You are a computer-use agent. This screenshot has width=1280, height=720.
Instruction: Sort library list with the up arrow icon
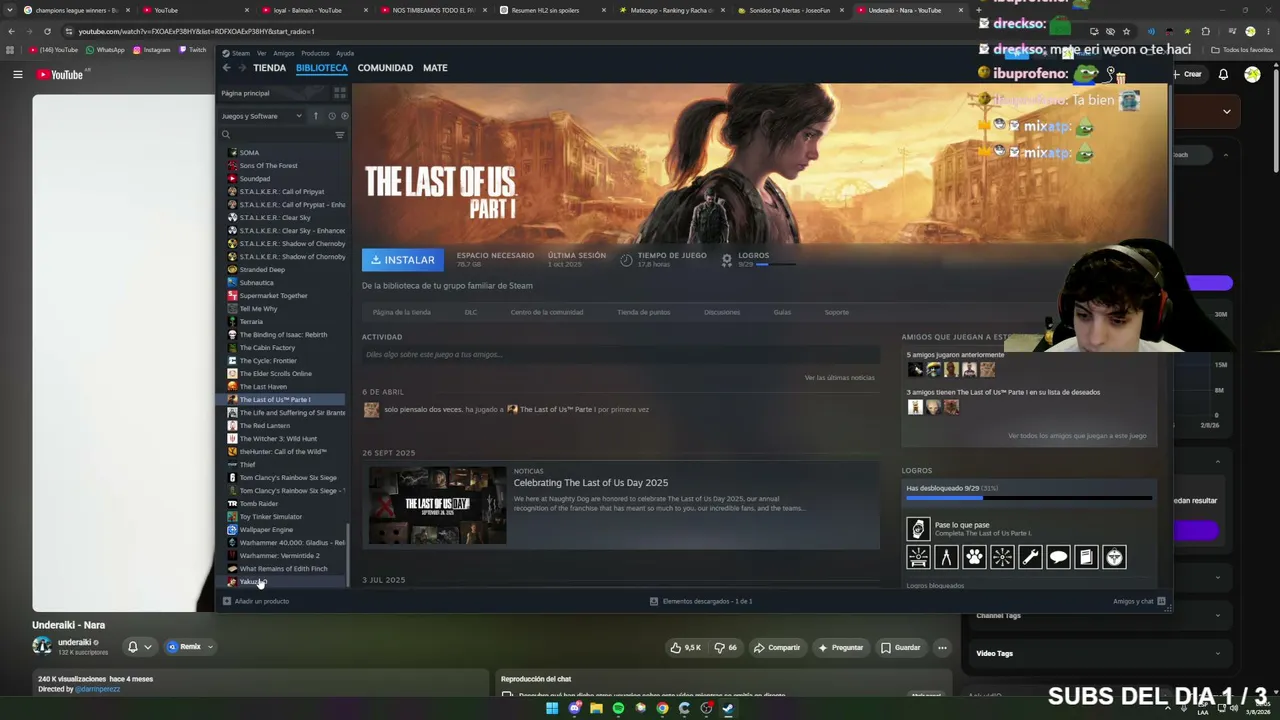point(315,116)
